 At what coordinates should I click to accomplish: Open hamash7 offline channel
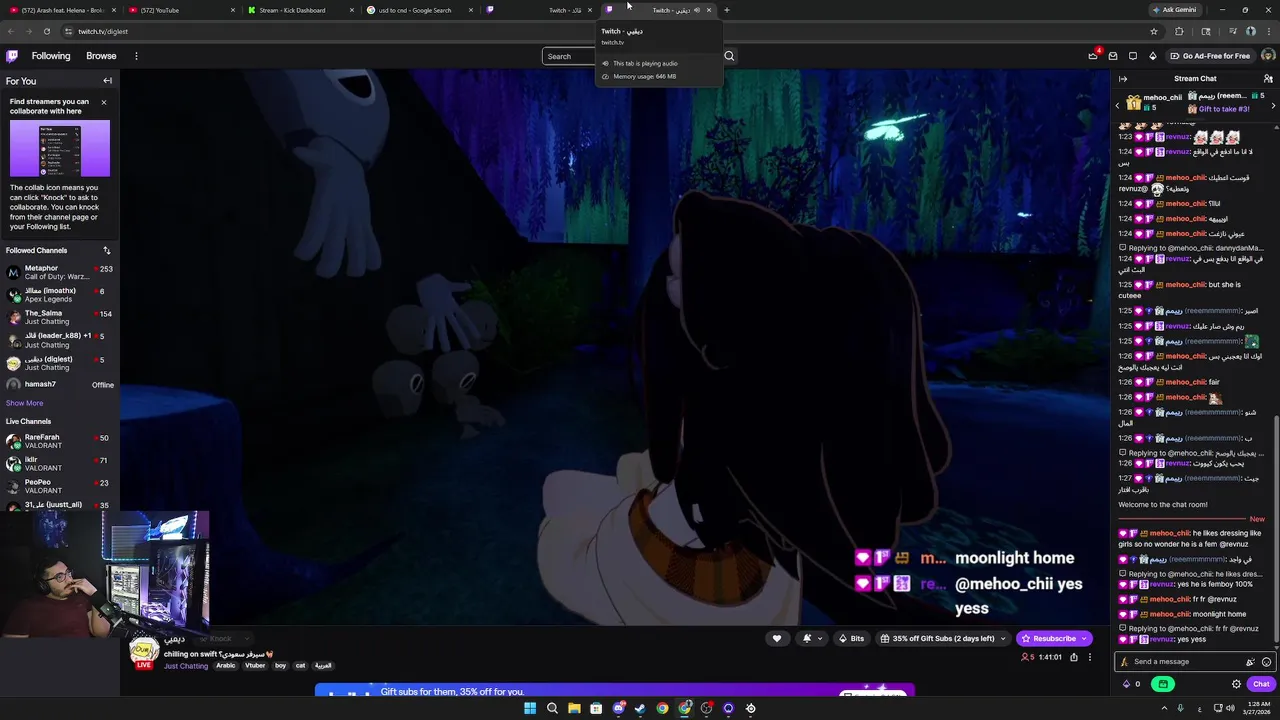(60, 384)
